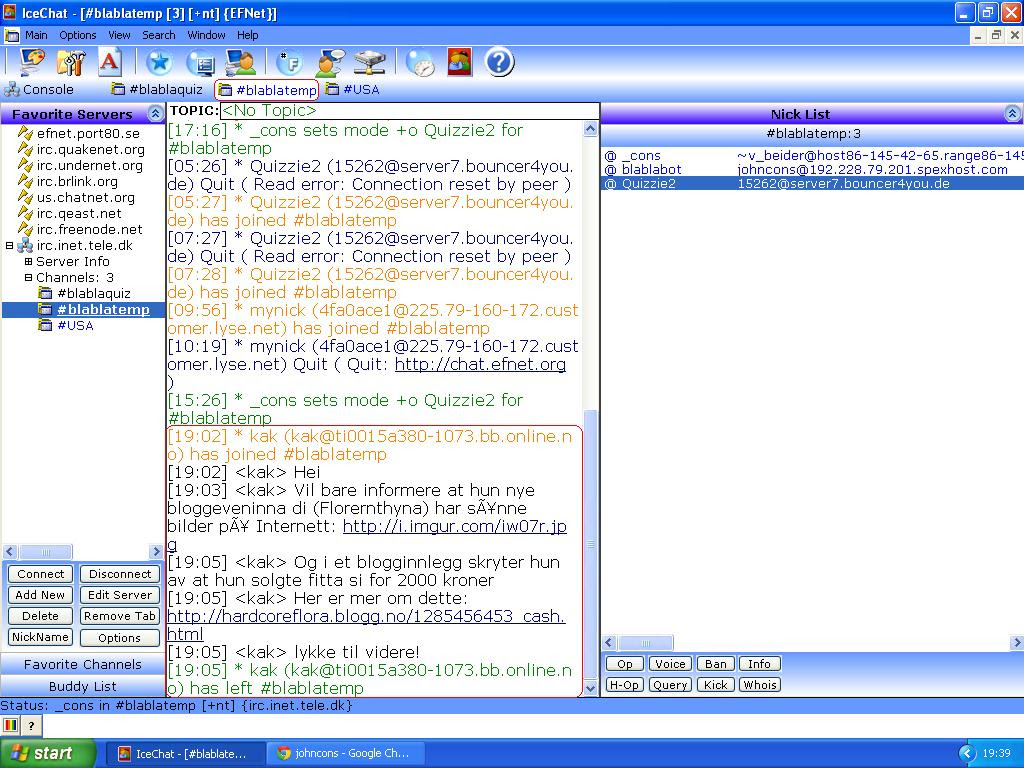Collapse the Channels: 3 tree node

[28, 278]
